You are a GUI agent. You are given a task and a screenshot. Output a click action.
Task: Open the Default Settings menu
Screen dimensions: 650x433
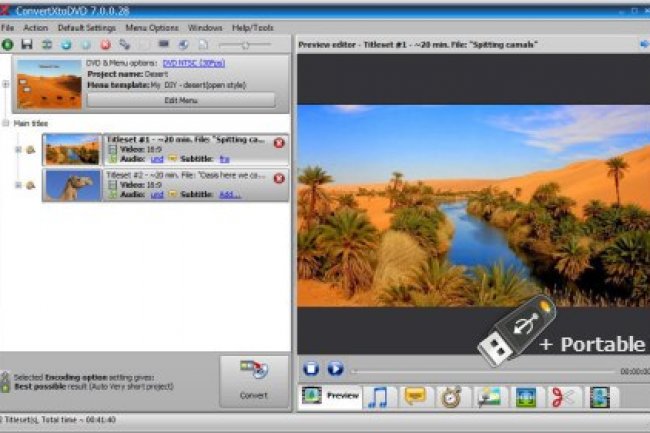[x=85, y=28]
